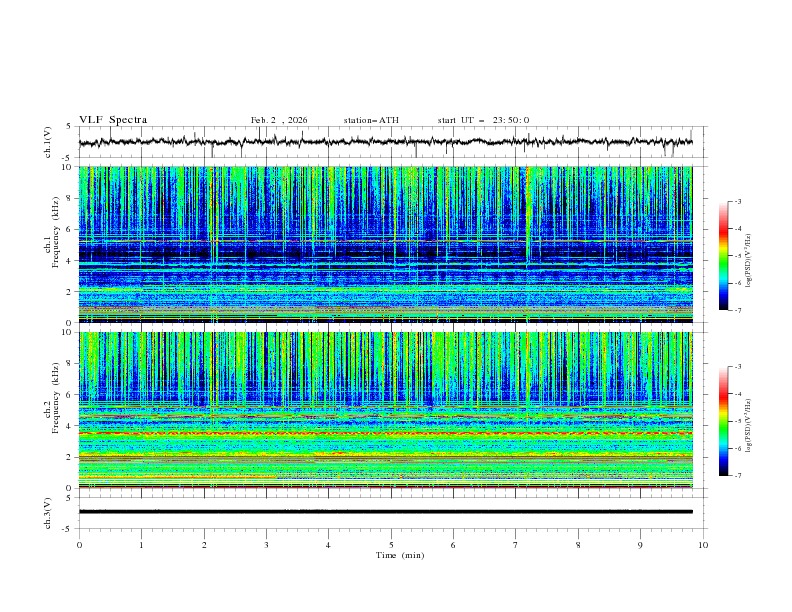Click the "ch.3(V)" waveform axis label
The width and height of the screenshot is (792, 612).
pos(48,513)
